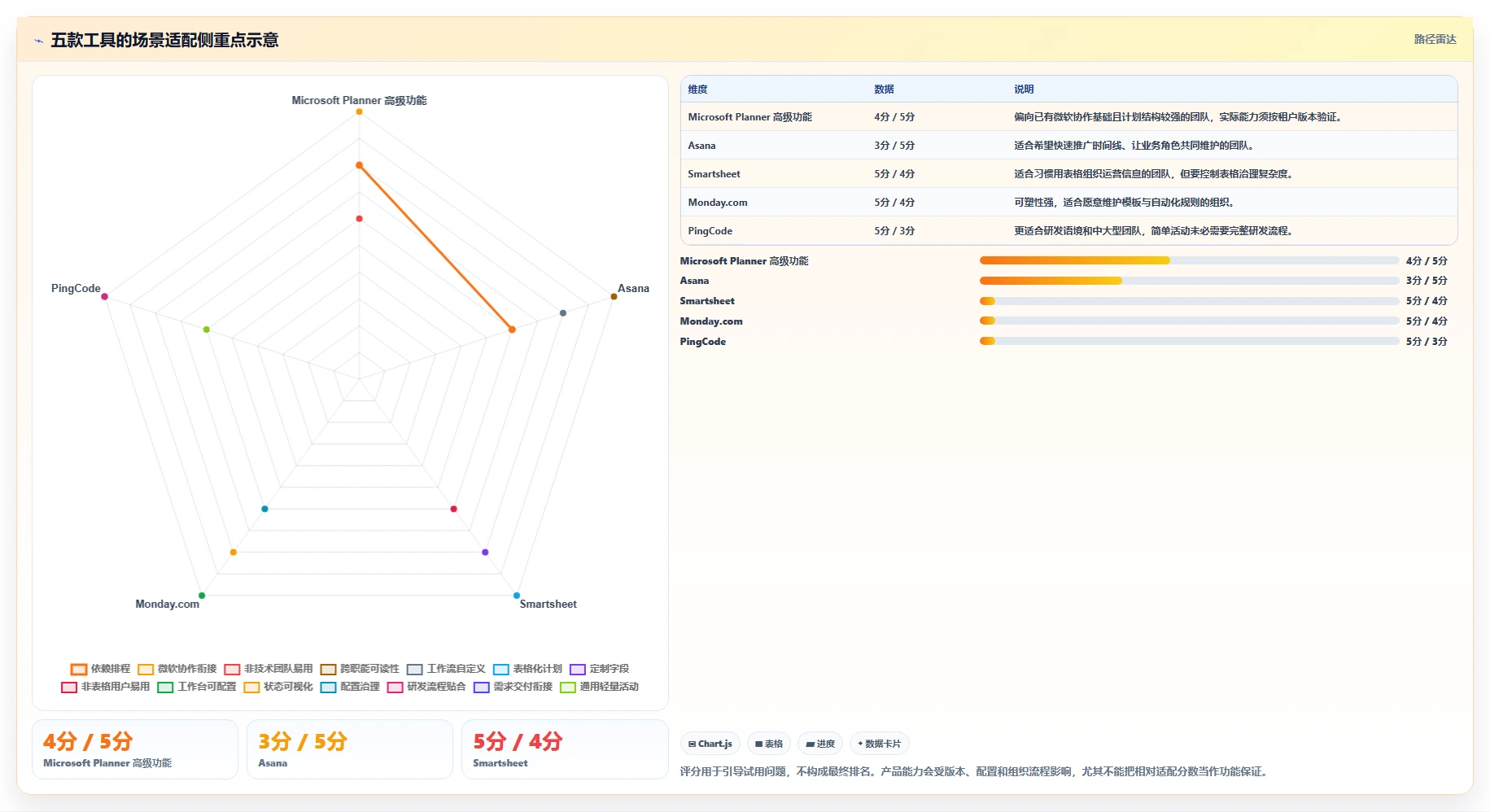This screenshot has height=812, width=1490.
Task: Click the Monday.com description starting 可塑性强
Action: [1125, 203]
